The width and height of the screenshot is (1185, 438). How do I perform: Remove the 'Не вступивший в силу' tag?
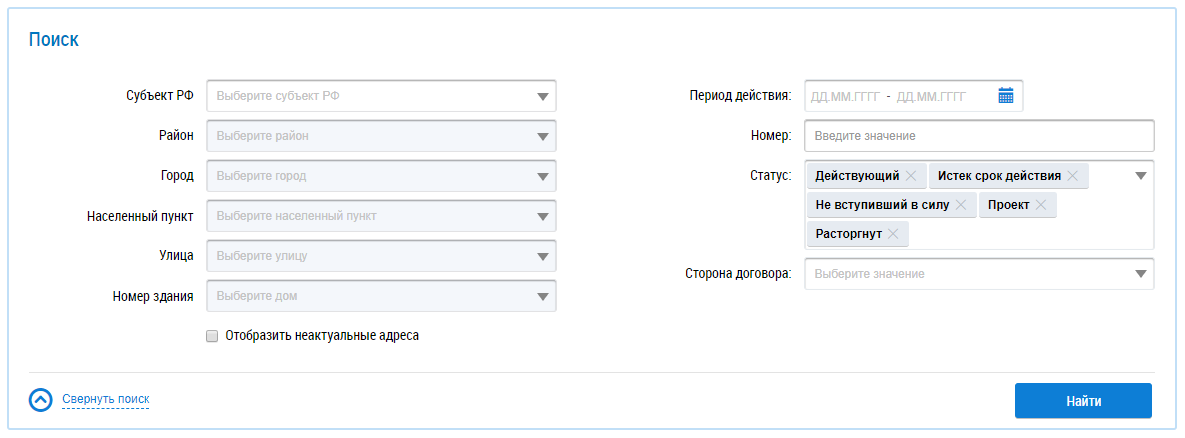[x=961, y=205]
